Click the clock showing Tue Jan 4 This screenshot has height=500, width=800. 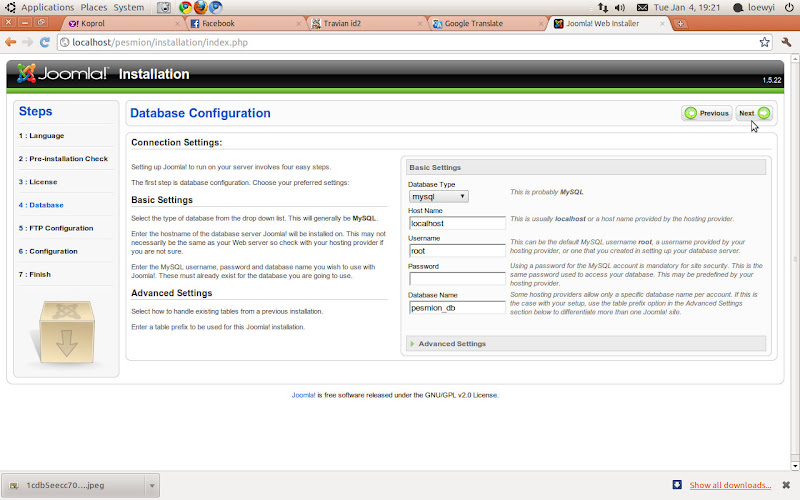[687, 7]
